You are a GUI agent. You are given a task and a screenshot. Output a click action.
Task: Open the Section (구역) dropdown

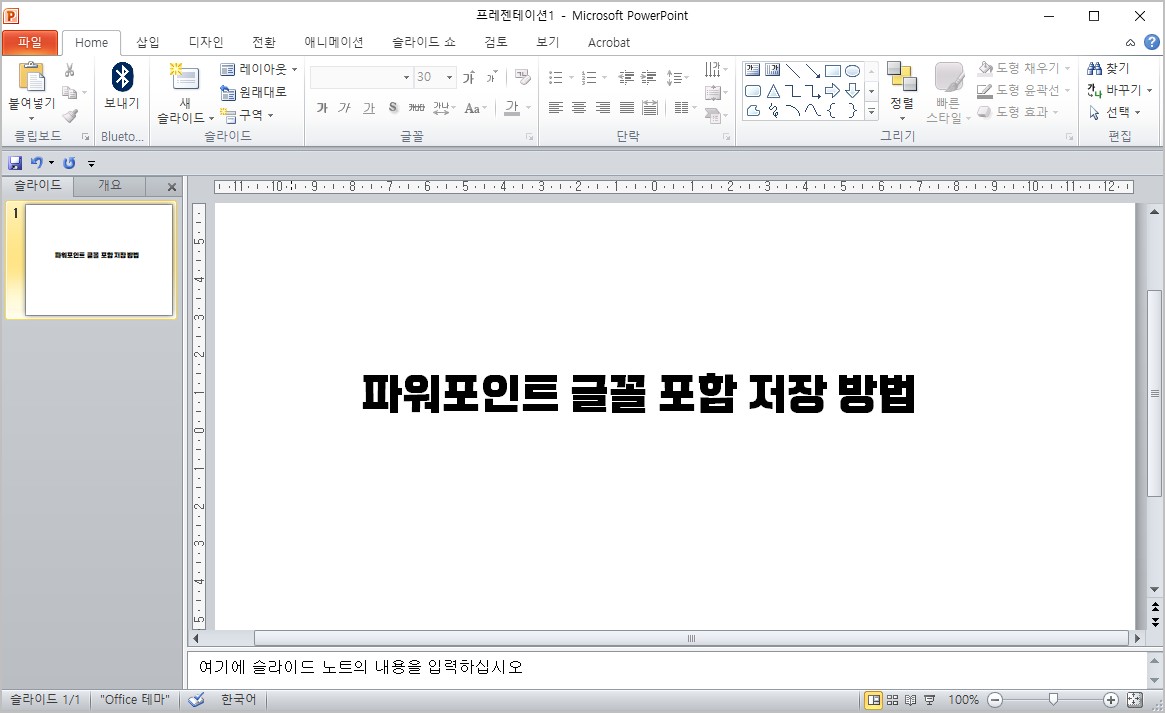click(x=247, y=115)
